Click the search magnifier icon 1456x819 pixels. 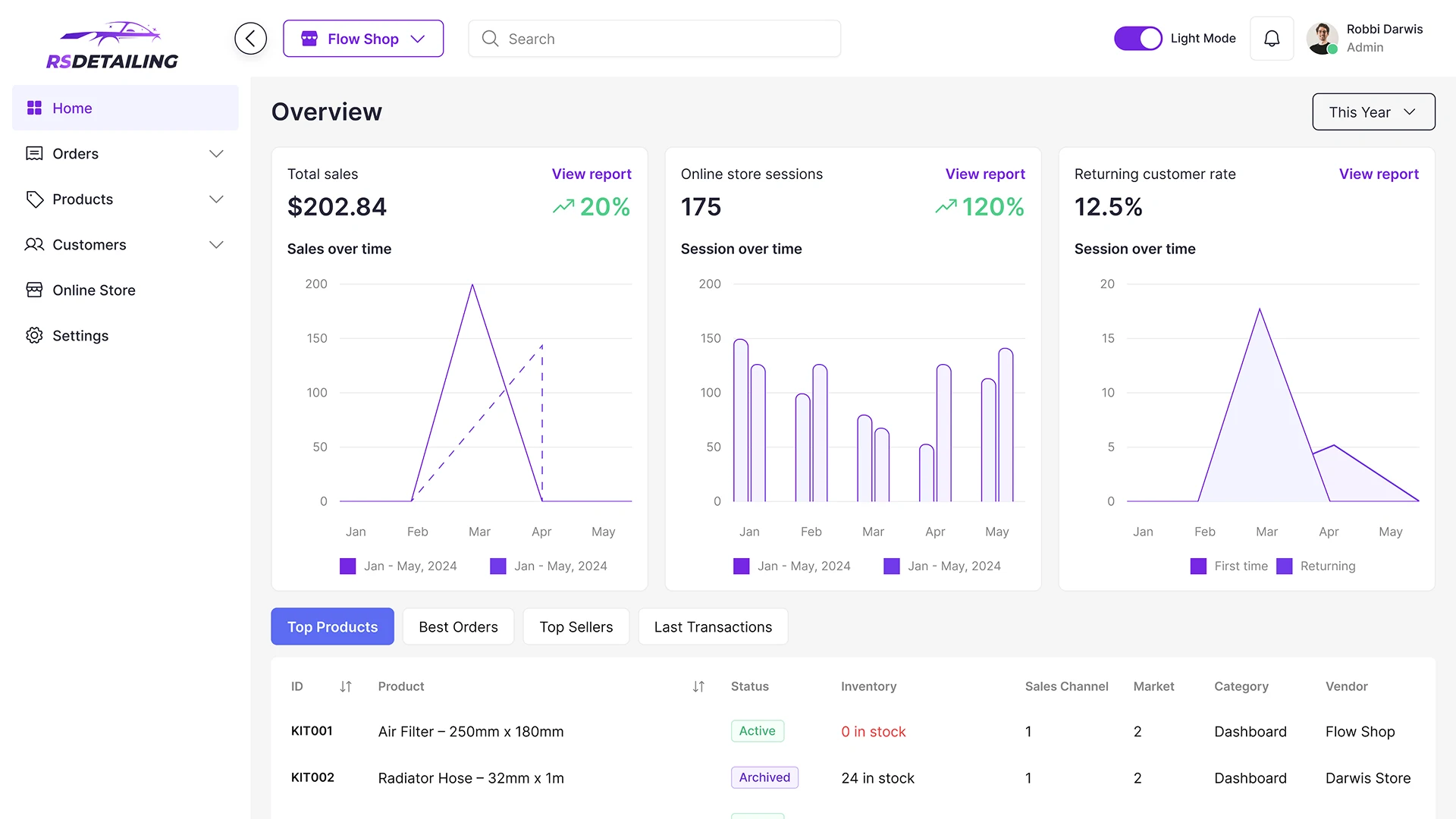tap(490, 38)
